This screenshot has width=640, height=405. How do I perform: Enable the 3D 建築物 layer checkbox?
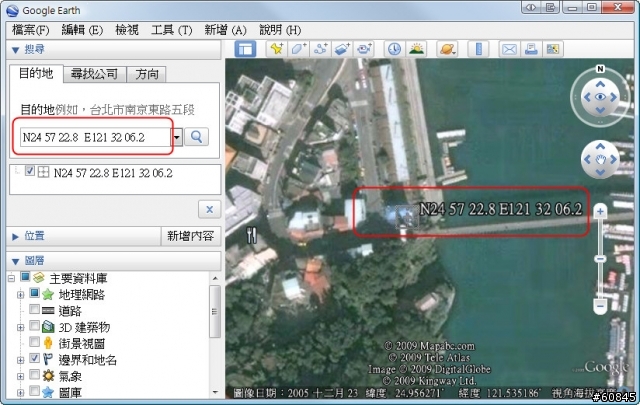pyautogui.click(x=34, y=325)
